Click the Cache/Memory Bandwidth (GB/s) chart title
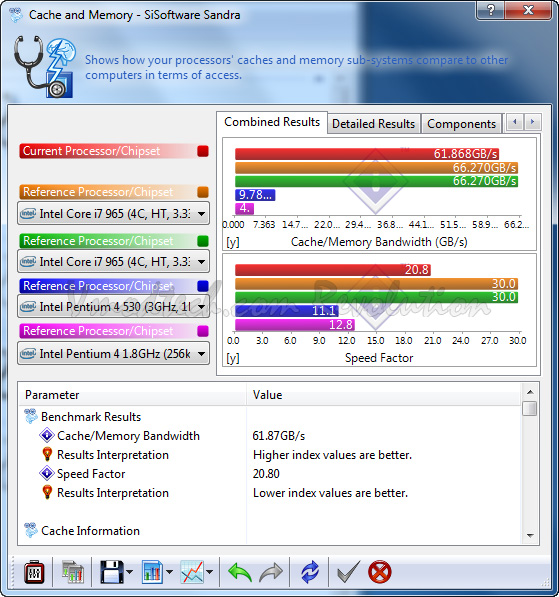The image size is (559, 597). tap(379, 242)
